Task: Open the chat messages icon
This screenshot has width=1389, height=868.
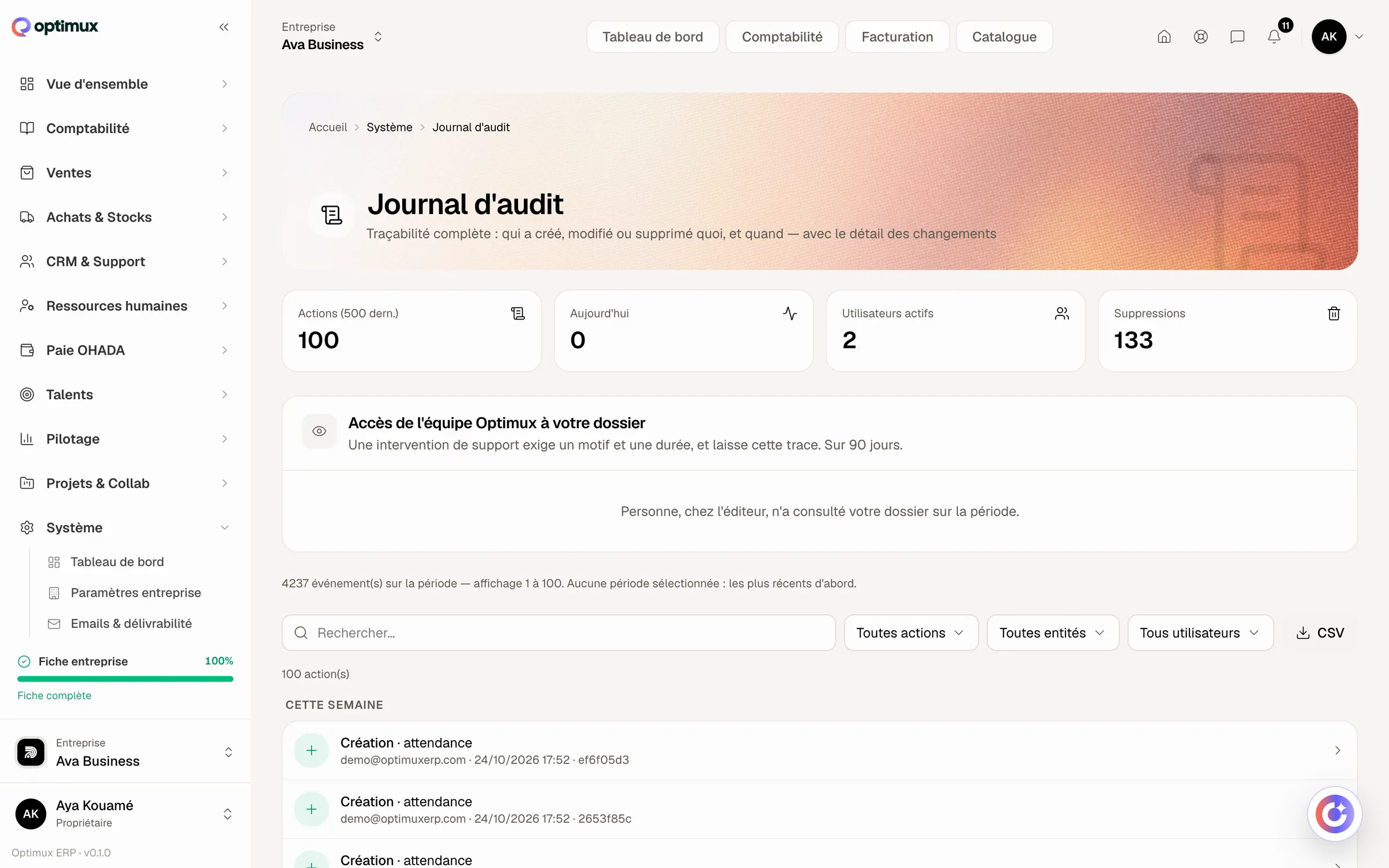Action: 1237,37
